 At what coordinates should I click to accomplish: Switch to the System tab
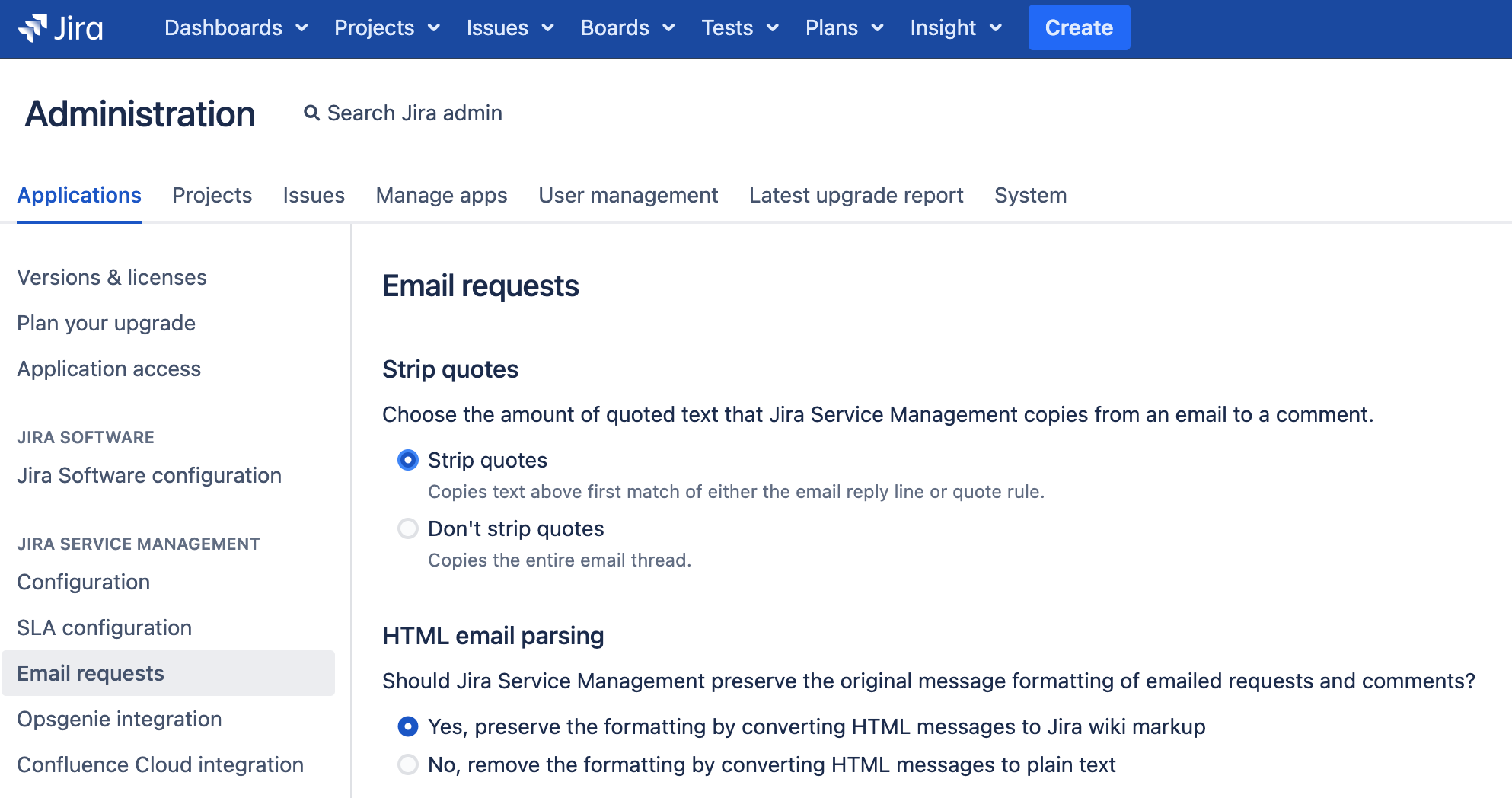pyautogui.click(x=1030, y=196)
